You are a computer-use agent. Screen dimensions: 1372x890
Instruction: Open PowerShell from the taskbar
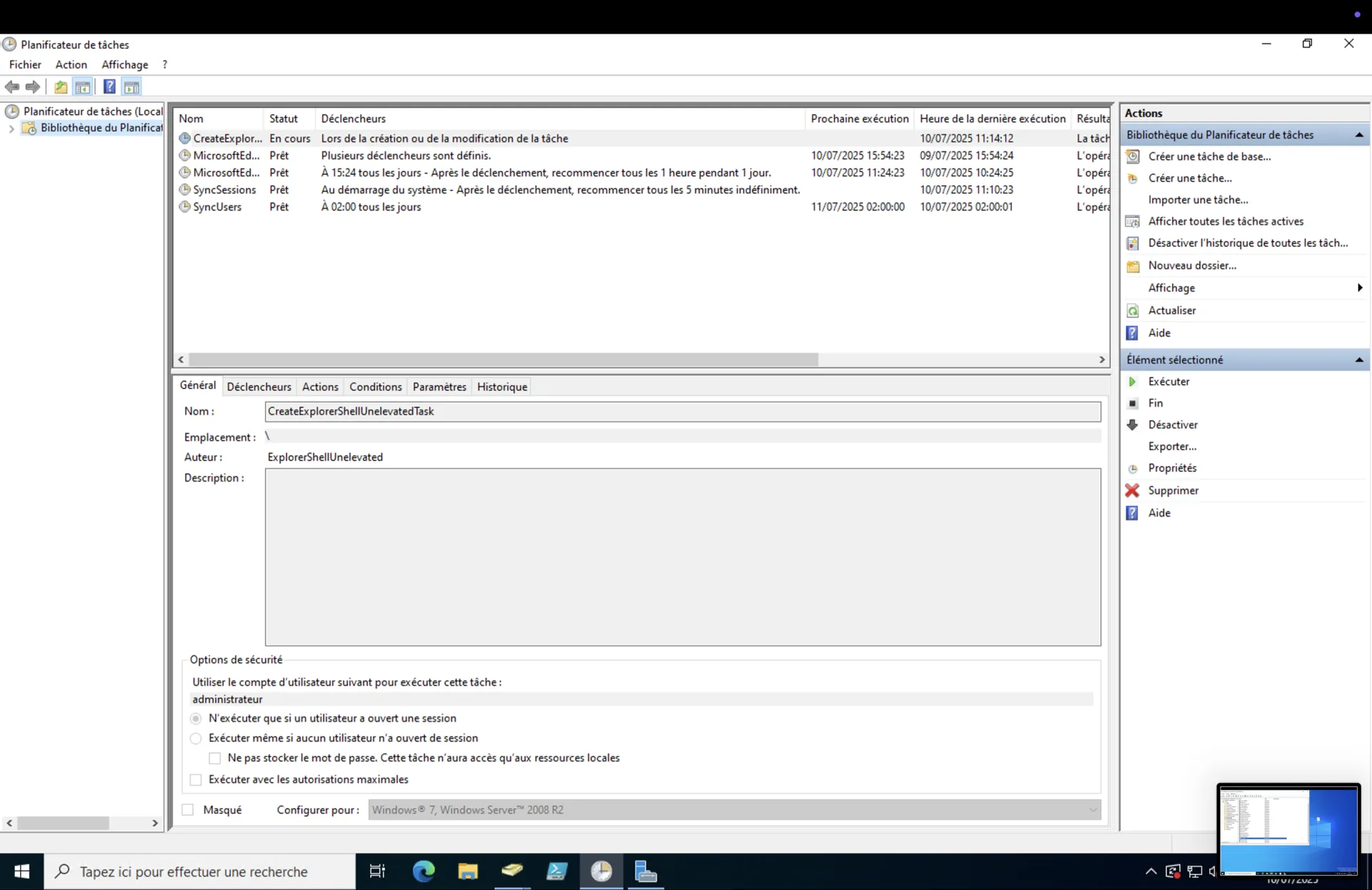tap(557, 871)
